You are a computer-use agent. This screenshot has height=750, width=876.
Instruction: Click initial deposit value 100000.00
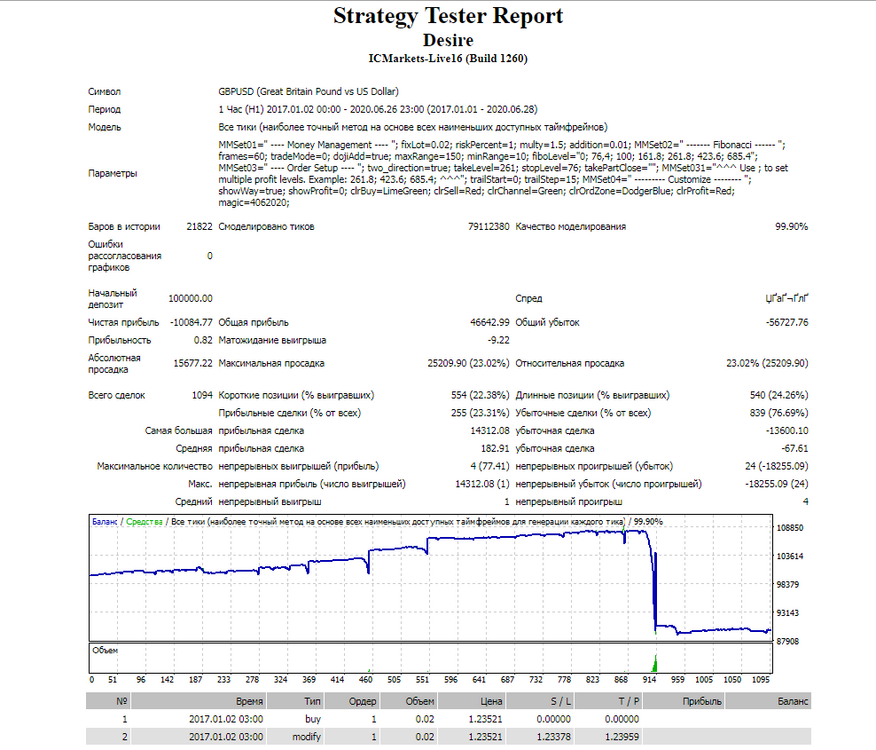click(x=191, y=299)
